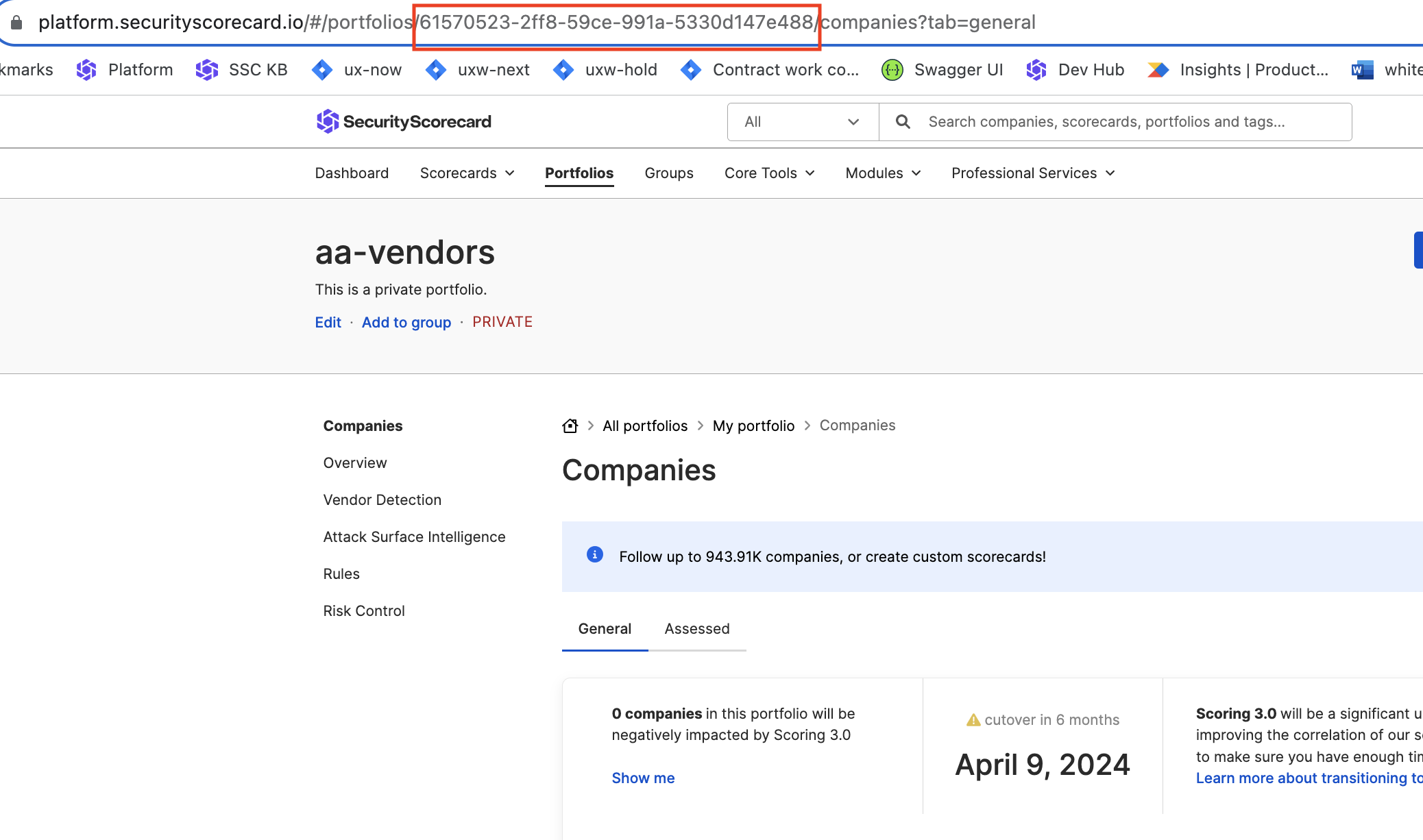Select Vendor Detection in the sidebar

tap(382, 499)
